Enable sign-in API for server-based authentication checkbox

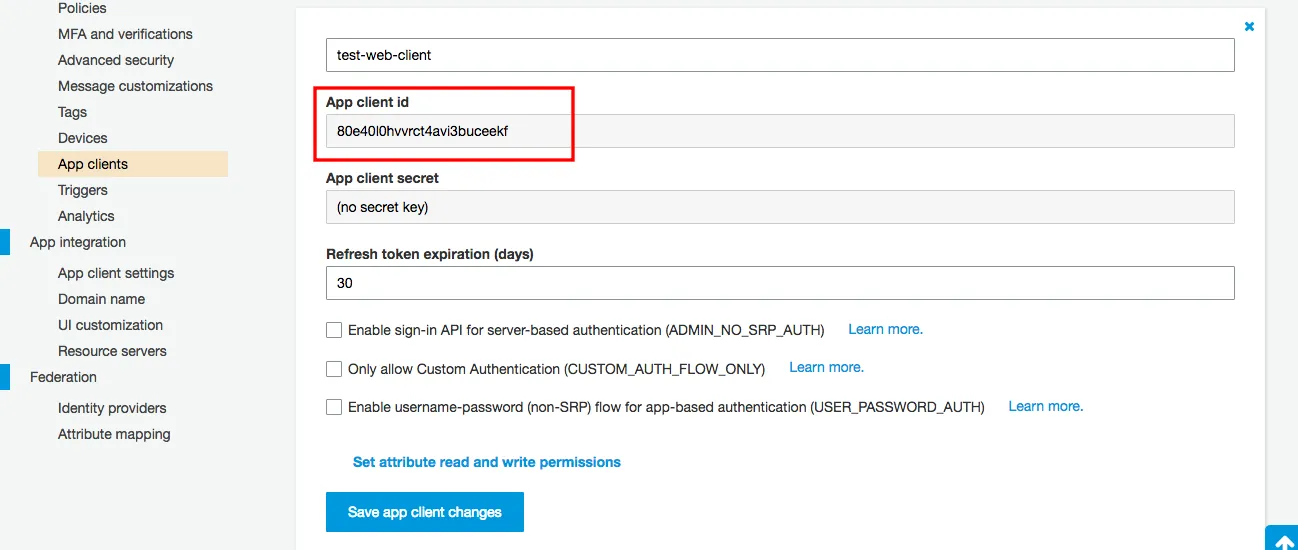pyautogui.click(x=334, y=330)
